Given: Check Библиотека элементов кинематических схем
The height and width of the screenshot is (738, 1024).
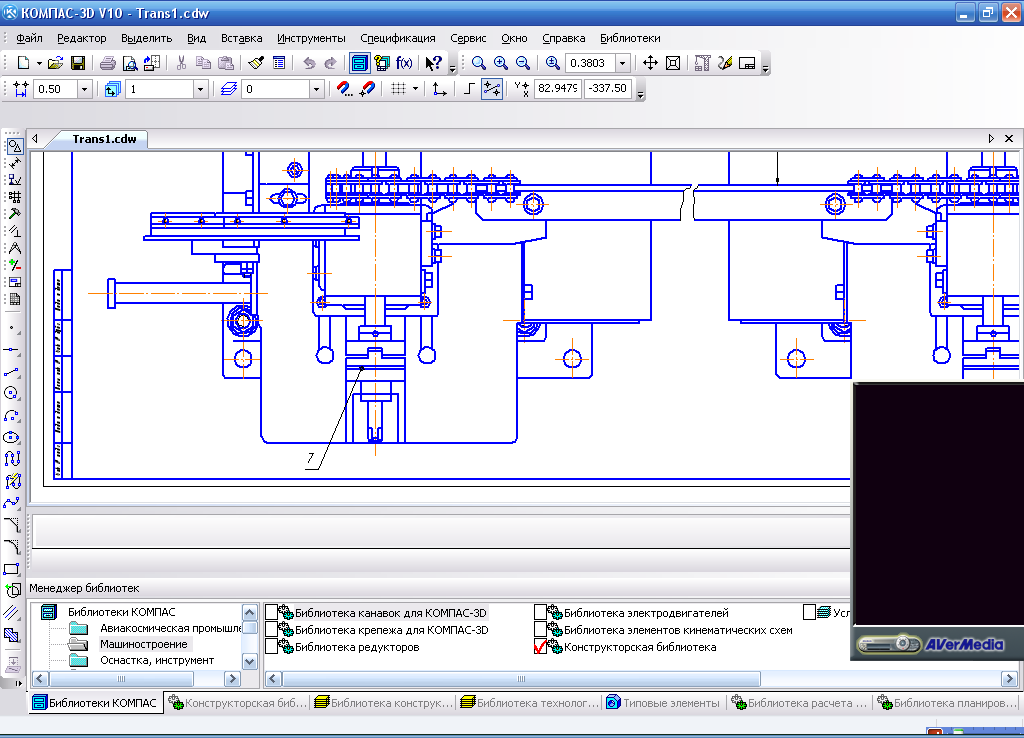Looking at the screenshot, I should pyautogui.click(x=541, y=630).
